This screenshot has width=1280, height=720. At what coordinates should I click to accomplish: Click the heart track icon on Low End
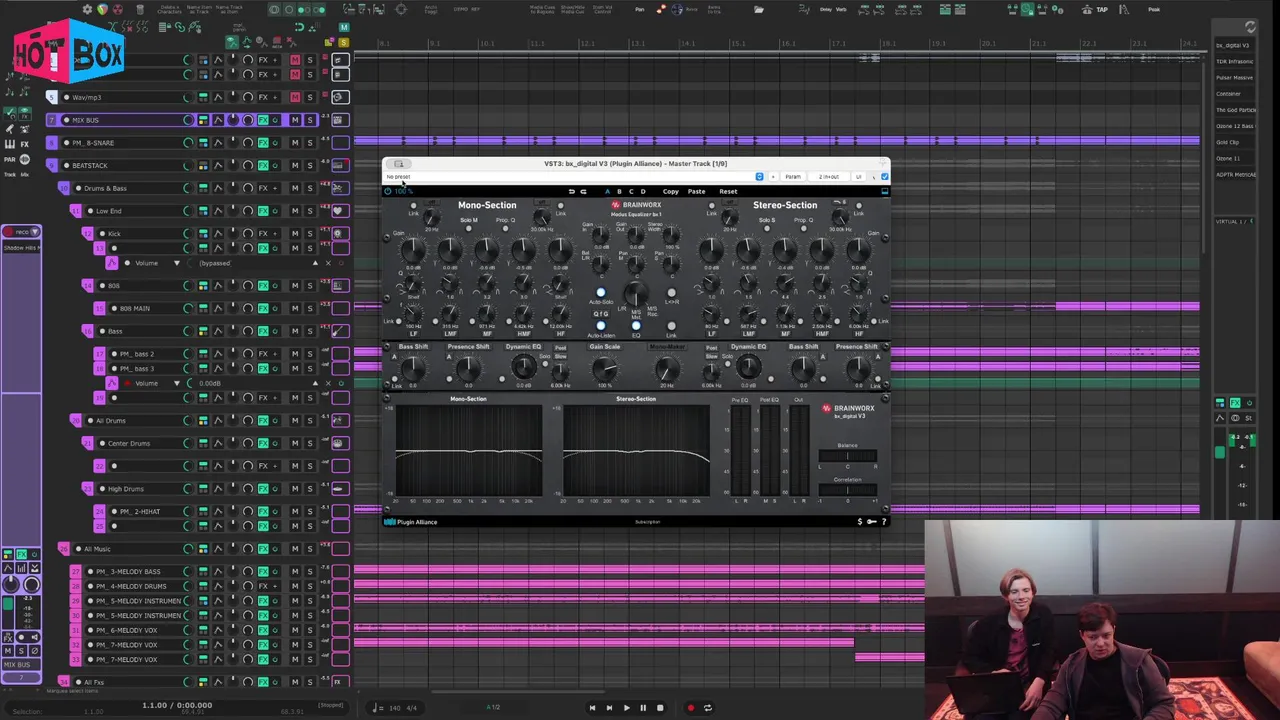(x=339, y=211)
